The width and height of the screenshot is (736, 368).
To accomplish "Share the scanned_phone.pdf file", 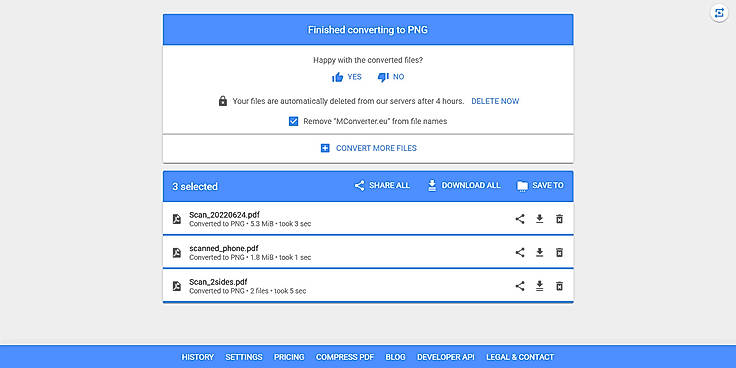I will (520, 253).
